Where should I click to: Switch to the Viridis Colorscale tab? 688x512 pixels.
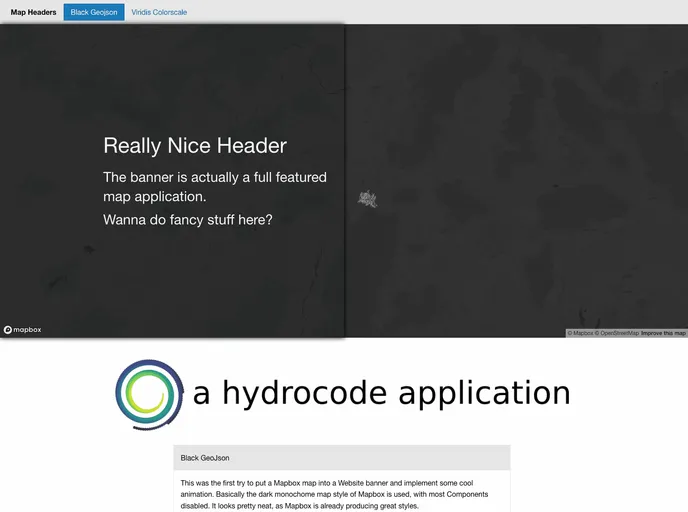click(159, 12)
